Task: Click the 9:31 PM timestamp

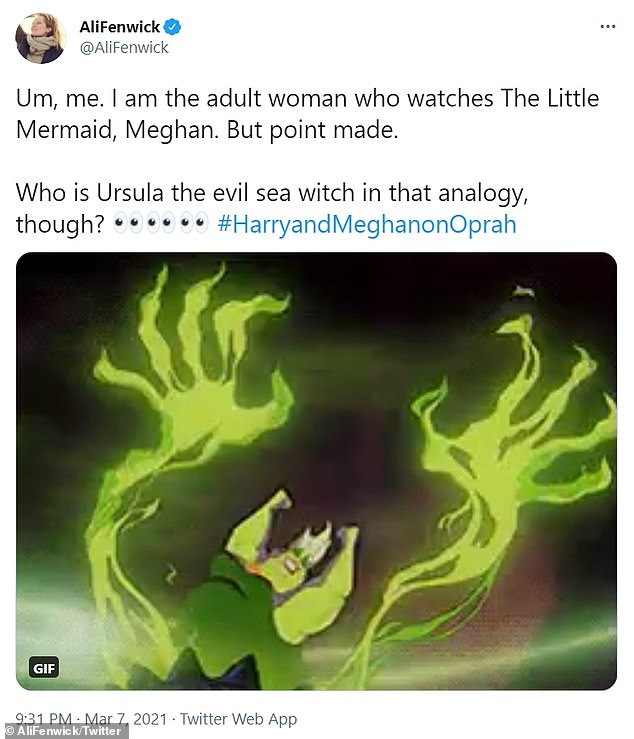Action: pyautogui.click(x=43, y=719)
